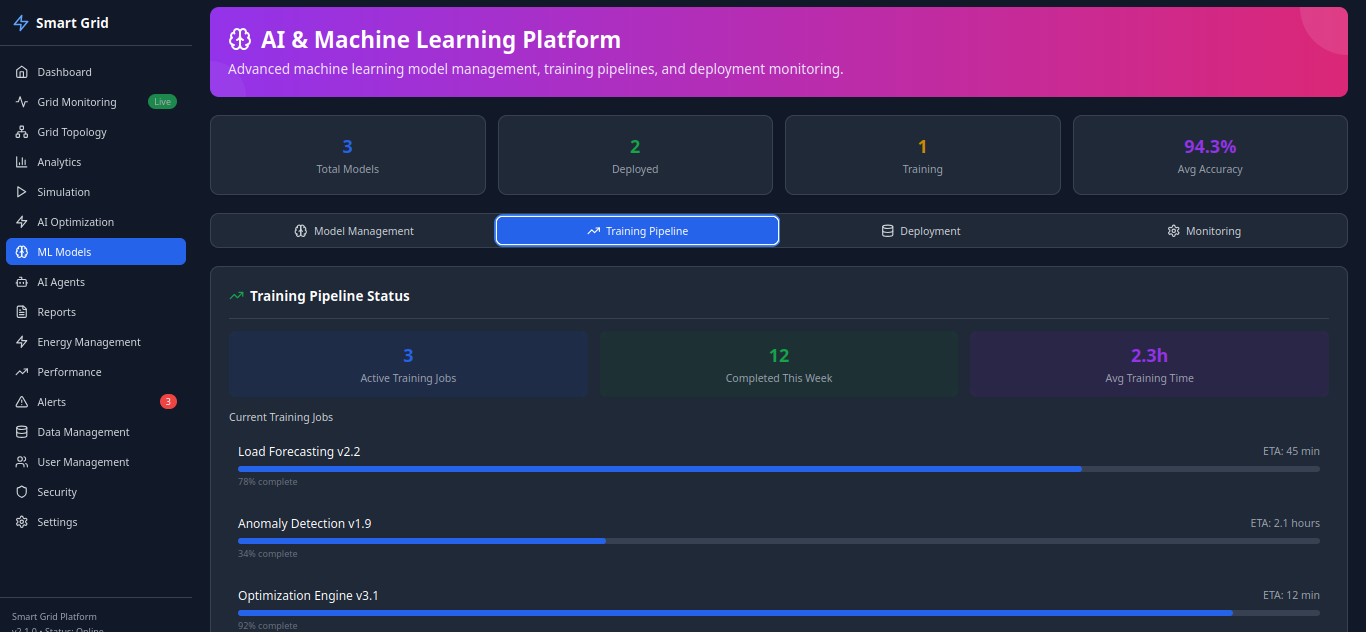
Task: Open the Monitoring tab
Action: pyautogui.click(x=1203, y=231)
